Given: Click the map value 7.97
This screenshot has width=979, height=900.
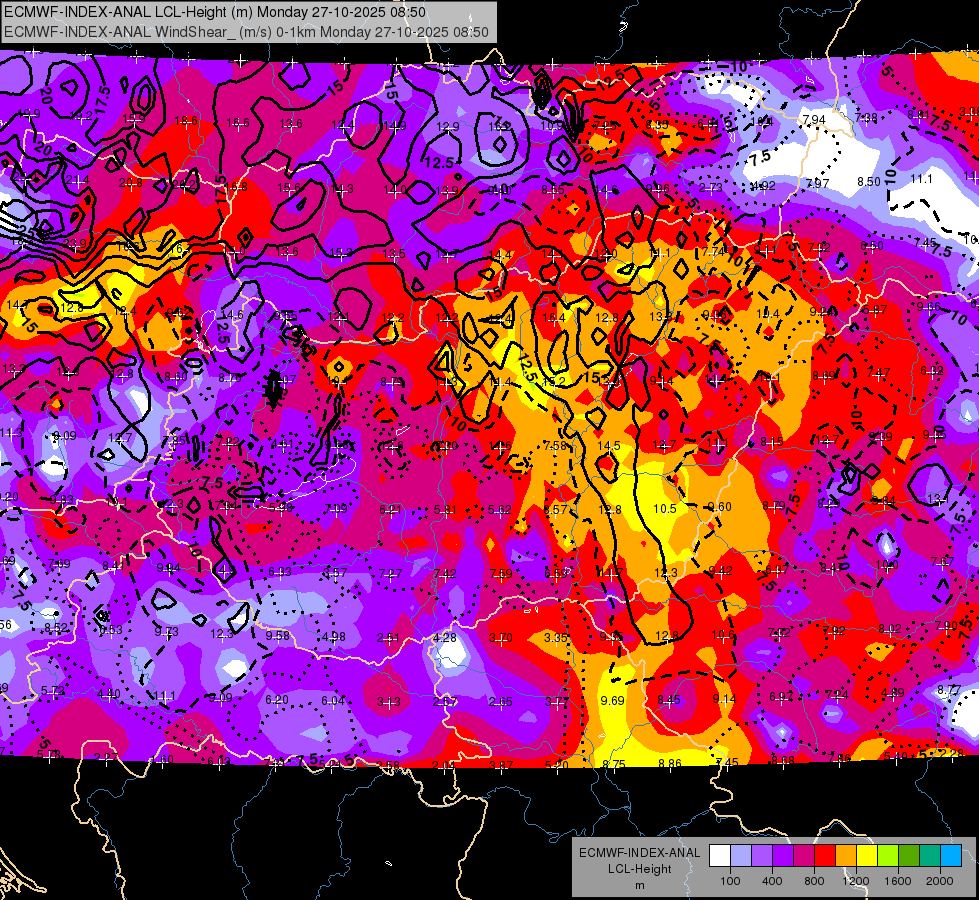Looking at the screenshot, I should point(817,184).
